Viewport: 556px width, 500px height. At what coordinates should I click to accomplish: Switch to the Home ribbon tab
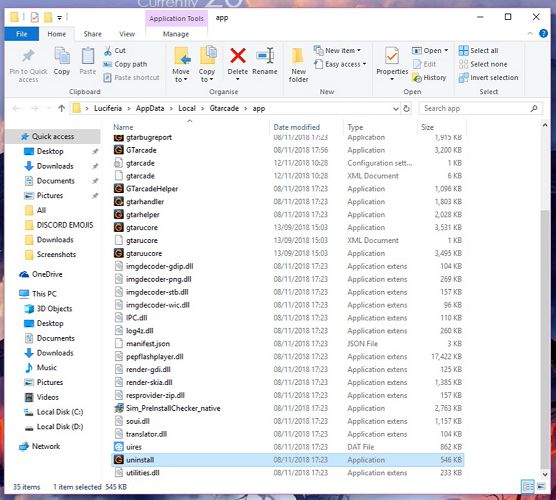[57, 34]
